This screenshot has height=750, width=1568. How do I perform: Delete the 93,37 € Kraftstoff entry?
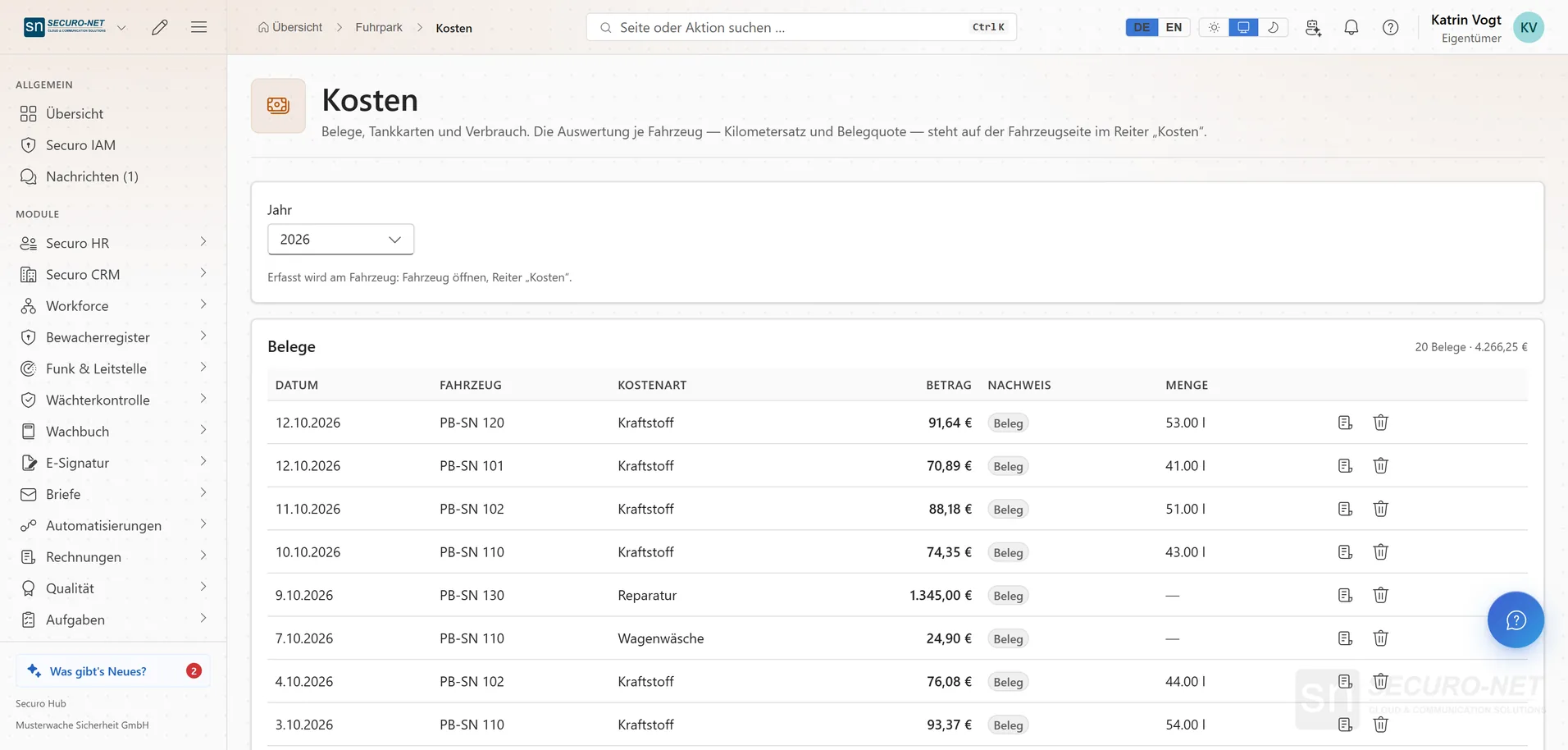click(1381, 725)
